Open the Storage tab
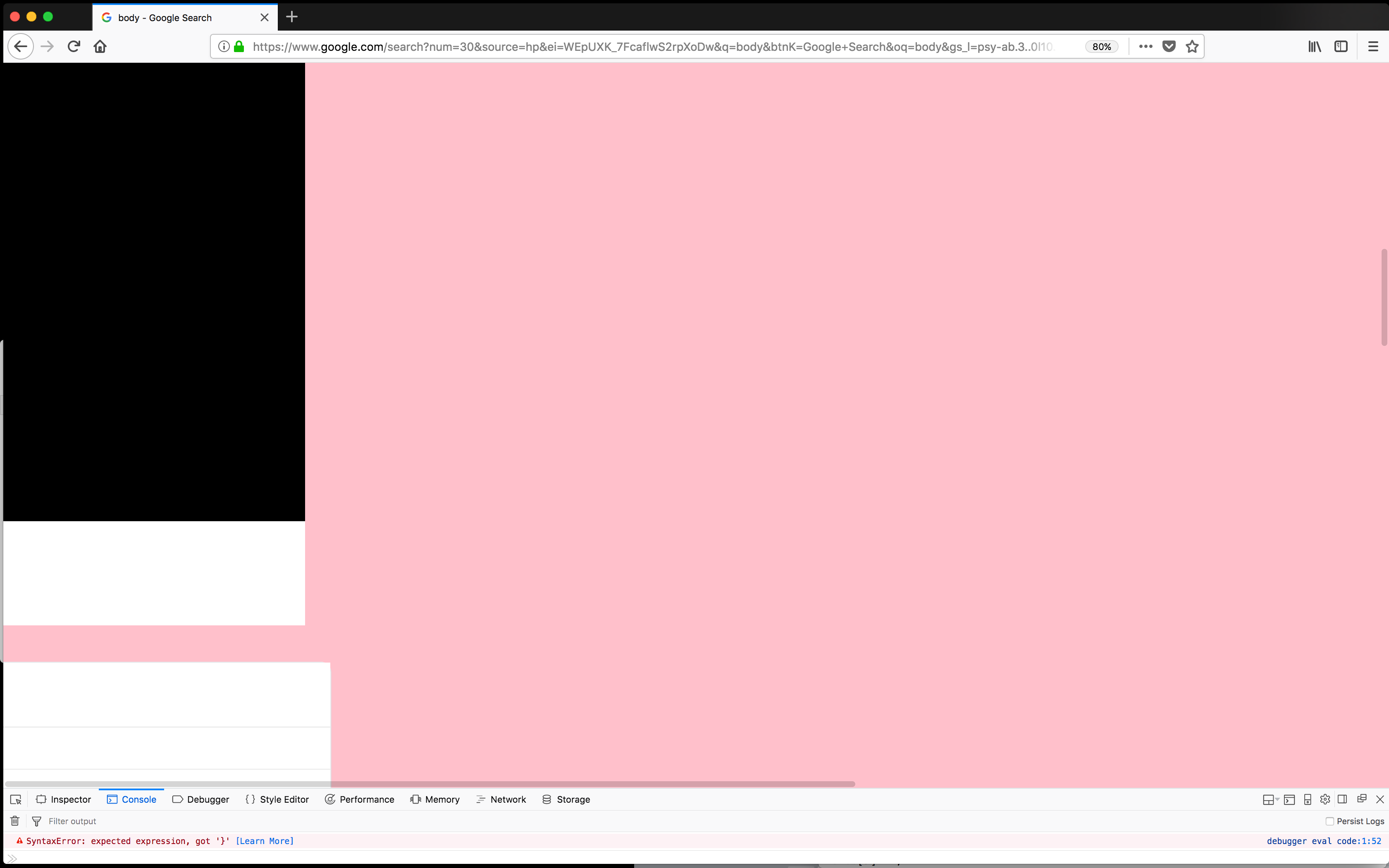The image size is (1389, 868). coord(566,800)
